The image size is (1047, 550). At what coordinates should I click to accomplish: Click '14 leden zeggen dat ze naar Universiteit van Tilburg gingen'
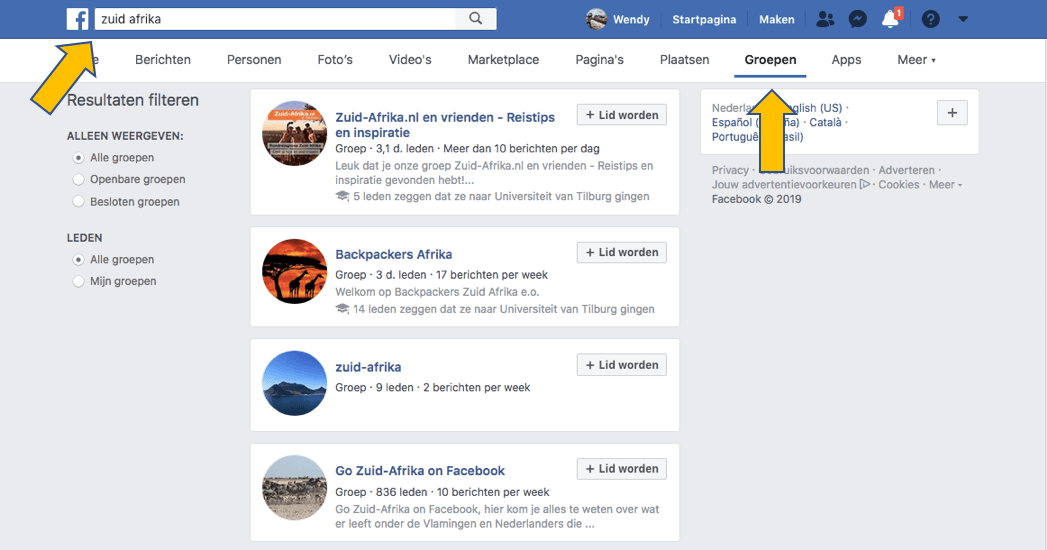(x=503, y=309)
